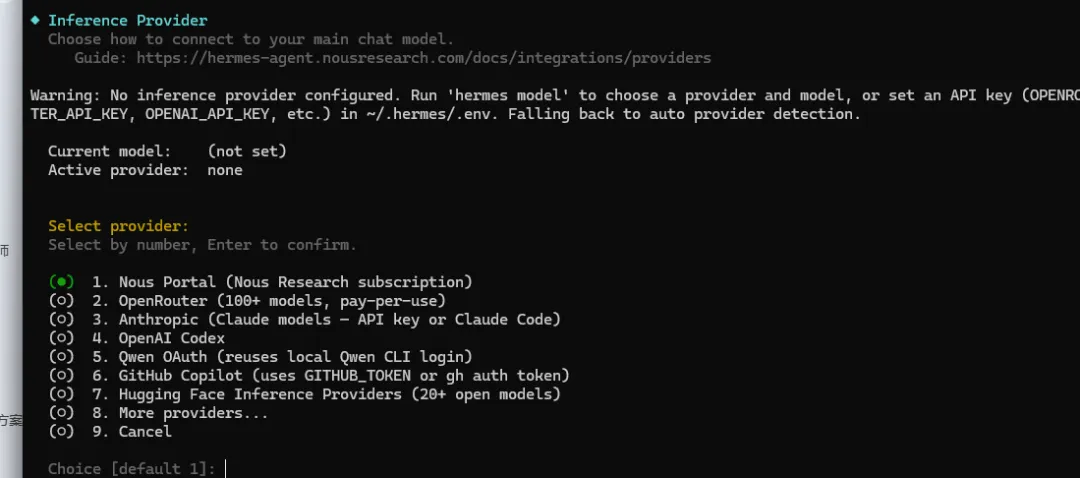
Task: Click the GitHub Copilot option label
Action: (343, 375)
